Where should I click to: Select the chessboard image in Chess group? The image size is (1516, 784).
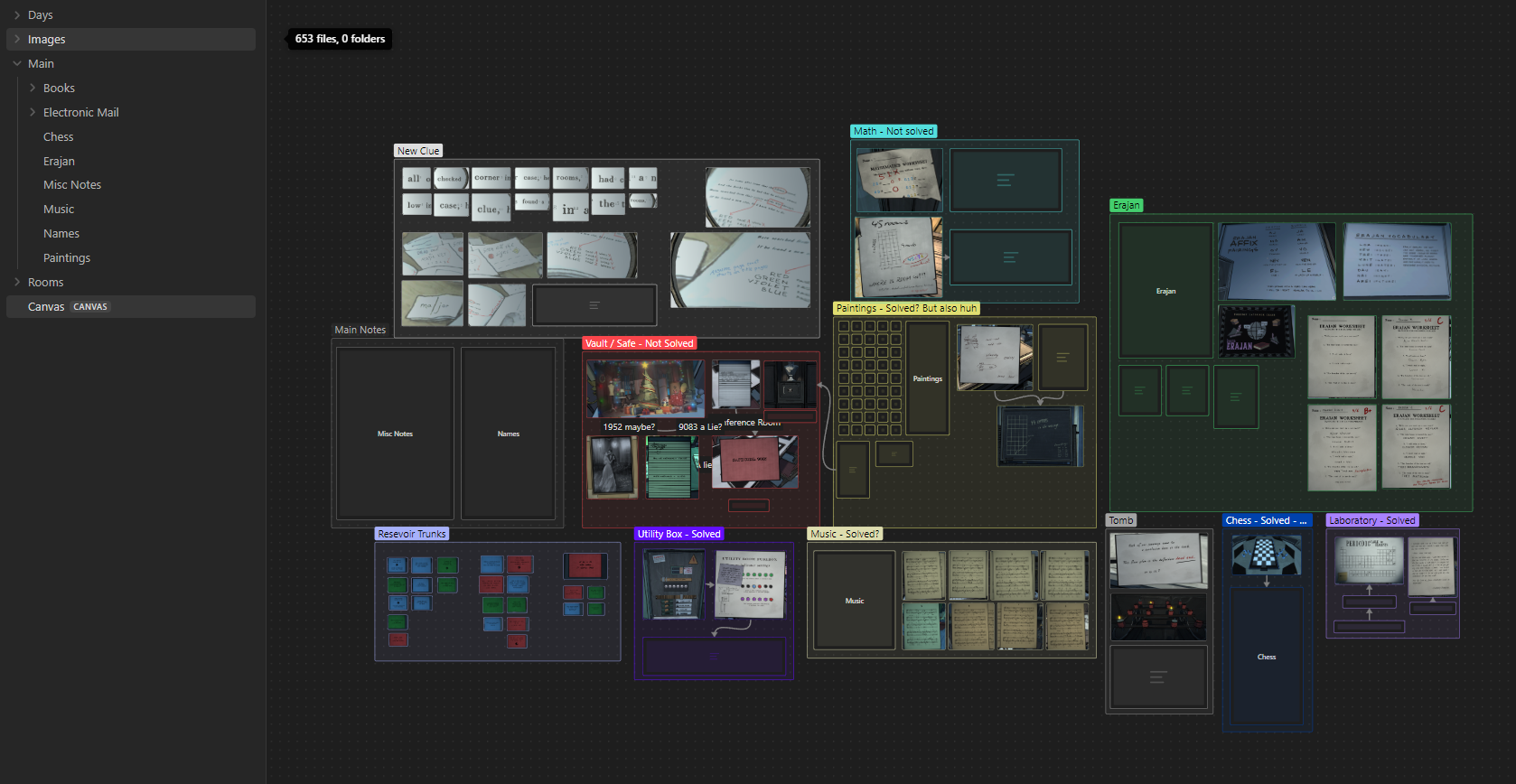[1267, 555]
